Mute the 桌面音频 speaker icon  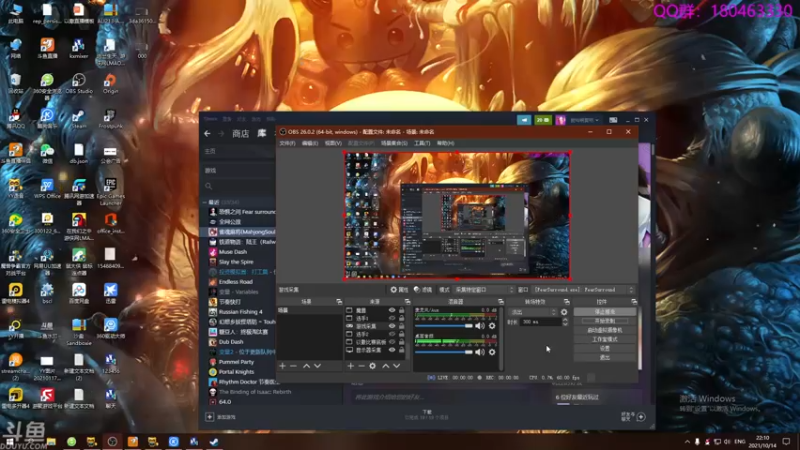[x=480, y=352]
